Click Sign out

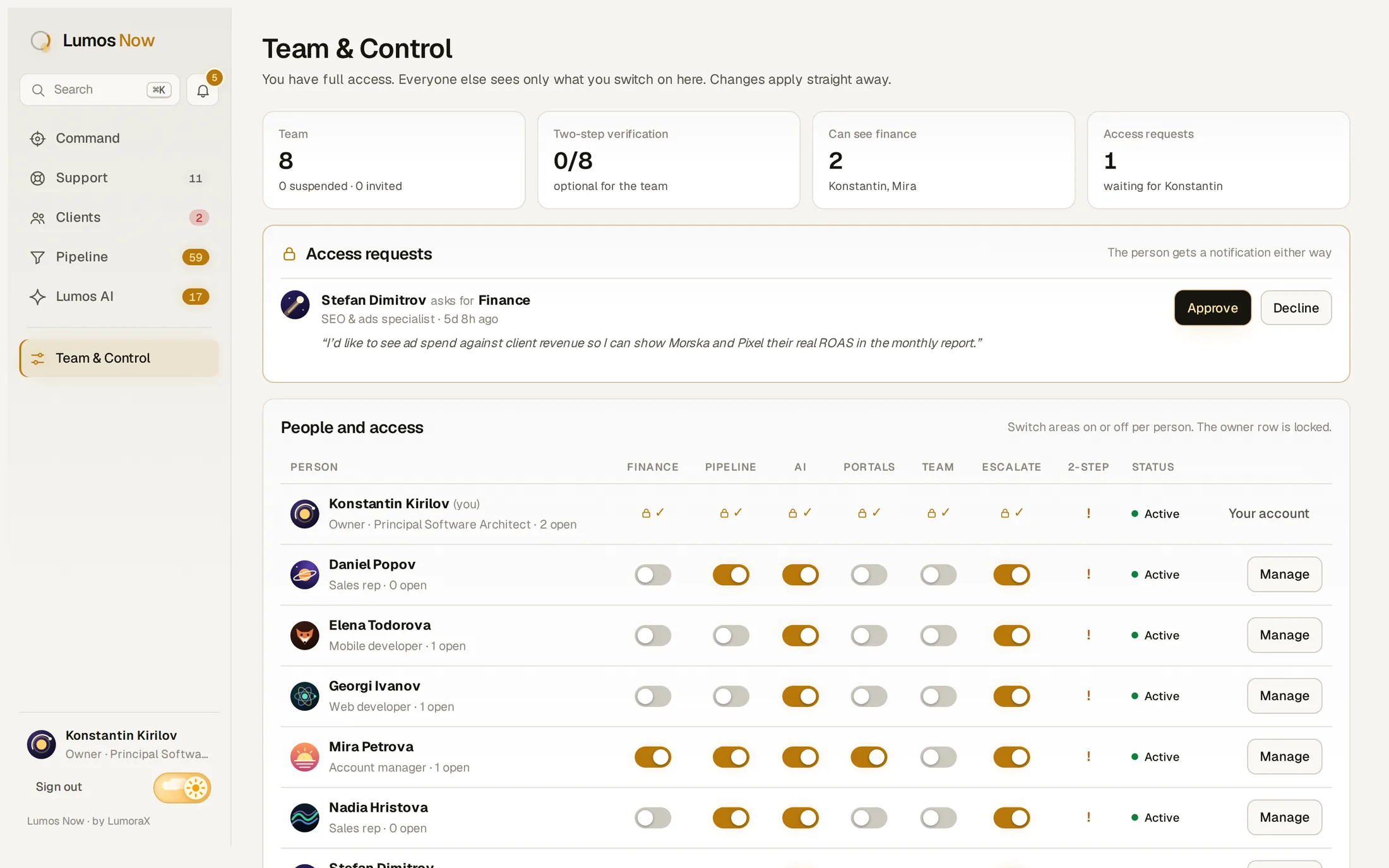click(x=59, y=787)
